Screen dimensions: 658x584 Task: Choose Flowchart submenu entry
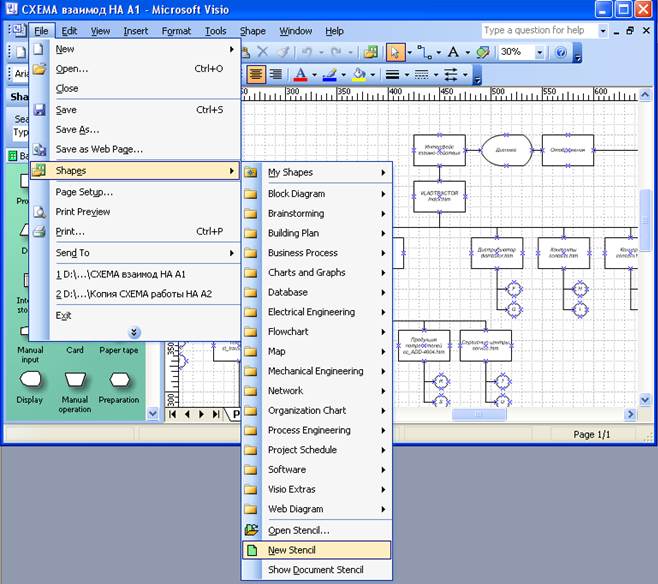(x=316, y=331)
